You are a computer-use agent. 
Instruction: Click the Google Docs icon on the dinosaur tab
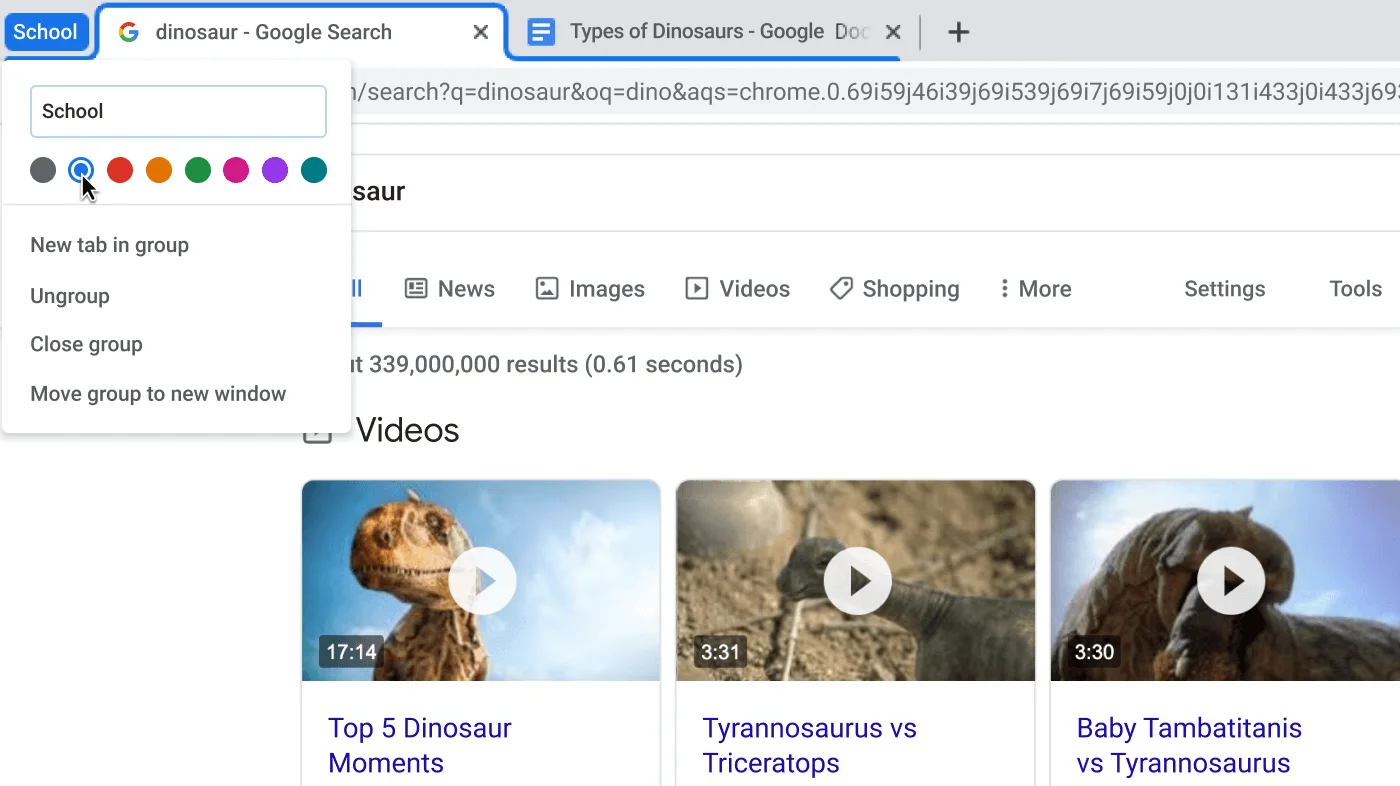(541, 31)
